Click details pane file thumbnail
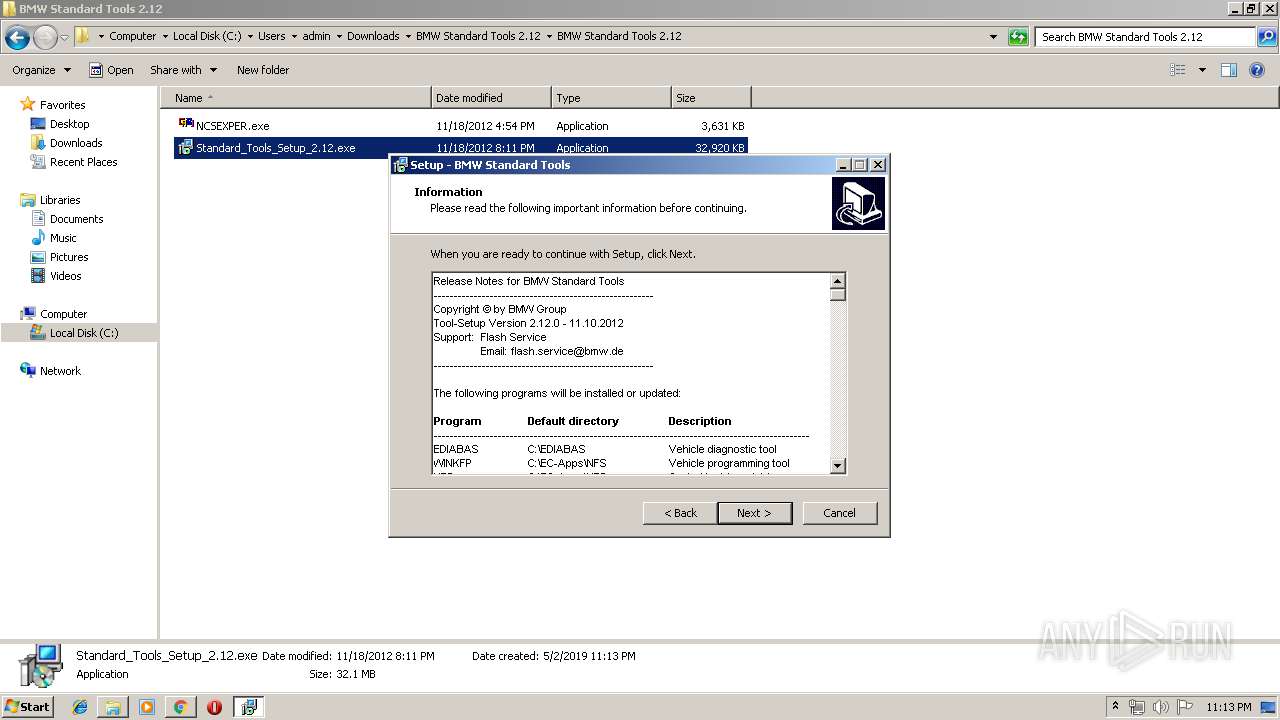1280x720 pixels. click(40, 667)
